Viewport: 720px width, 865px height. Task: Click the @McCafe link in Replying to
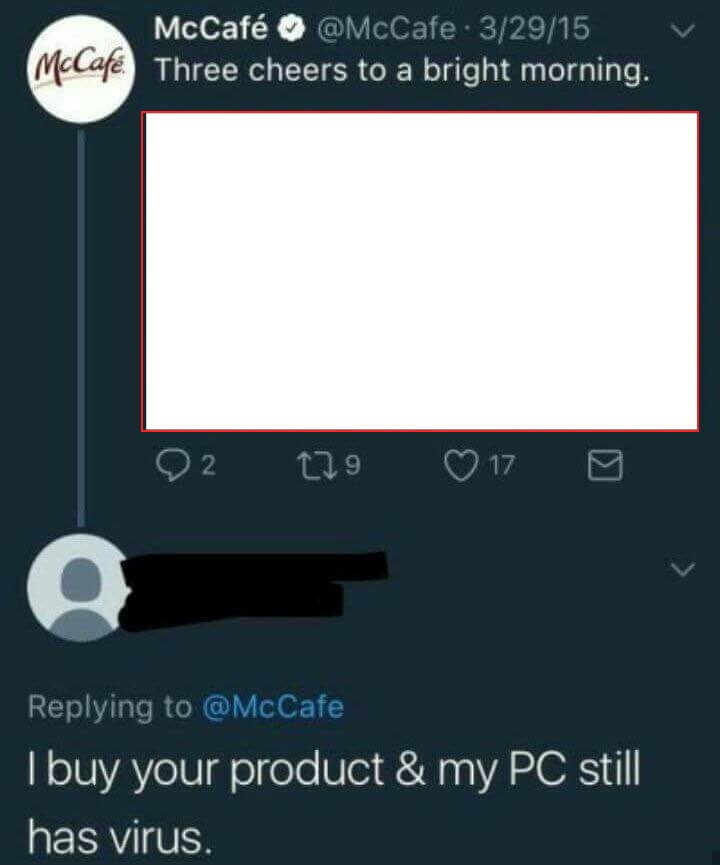click(x=273, y=707)
